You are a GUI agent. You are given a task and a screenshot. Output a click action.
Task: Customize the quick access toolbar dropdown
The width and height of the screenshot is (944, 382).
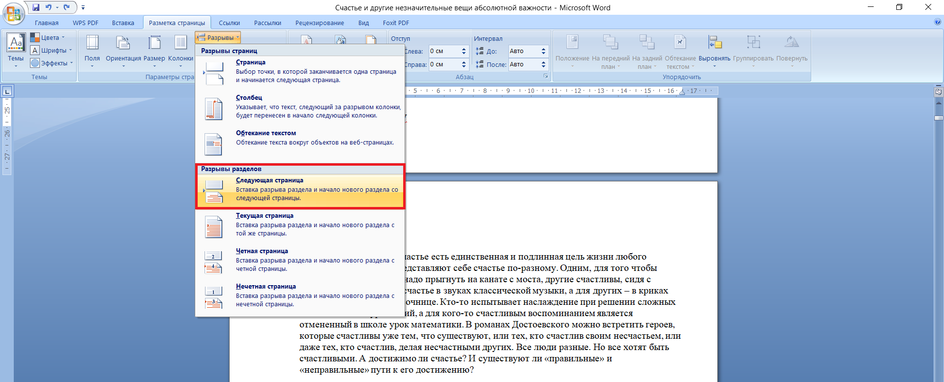[82, 8]
